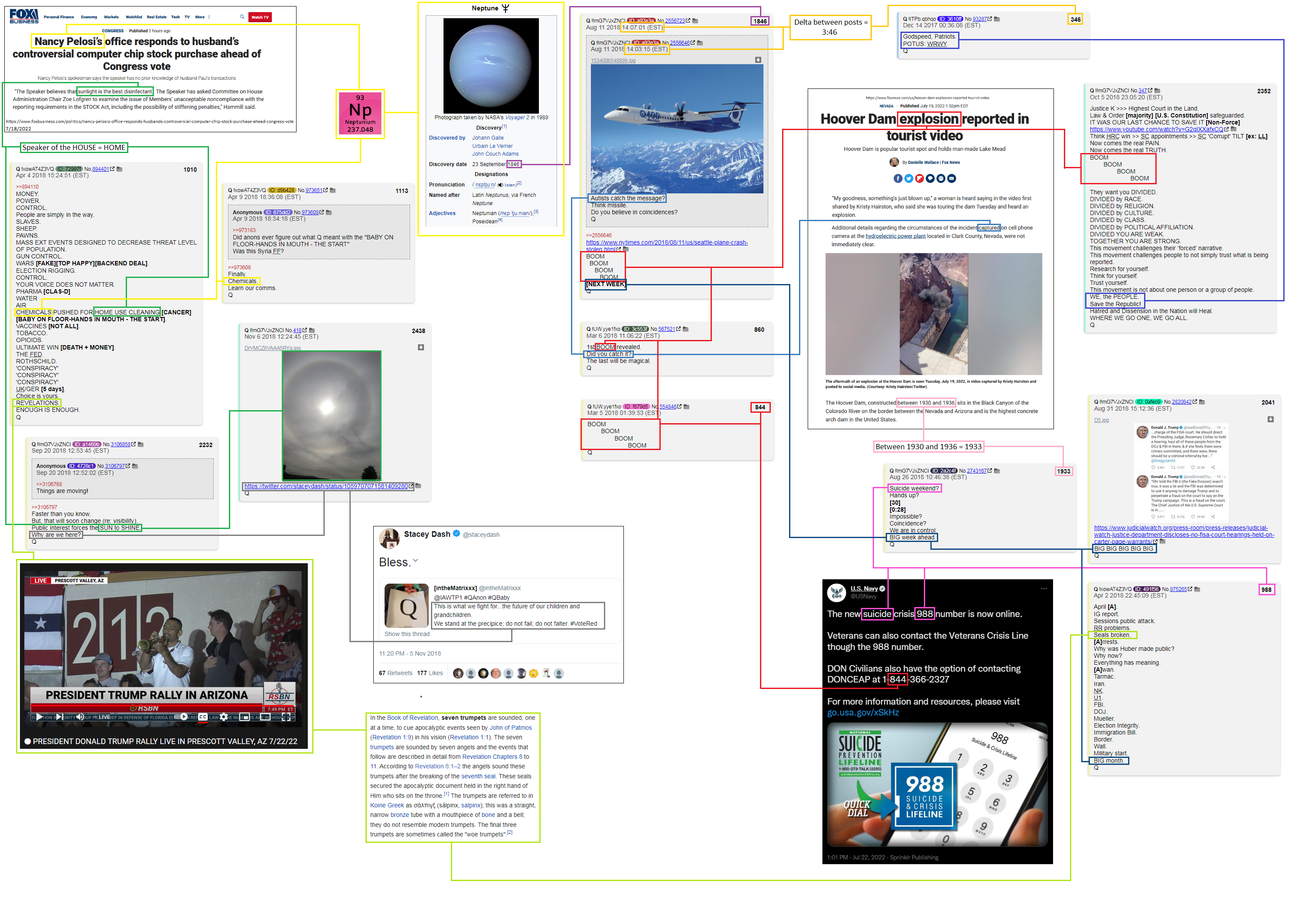
Task: Click the Watch TV button
Action: tap(260, 17)
